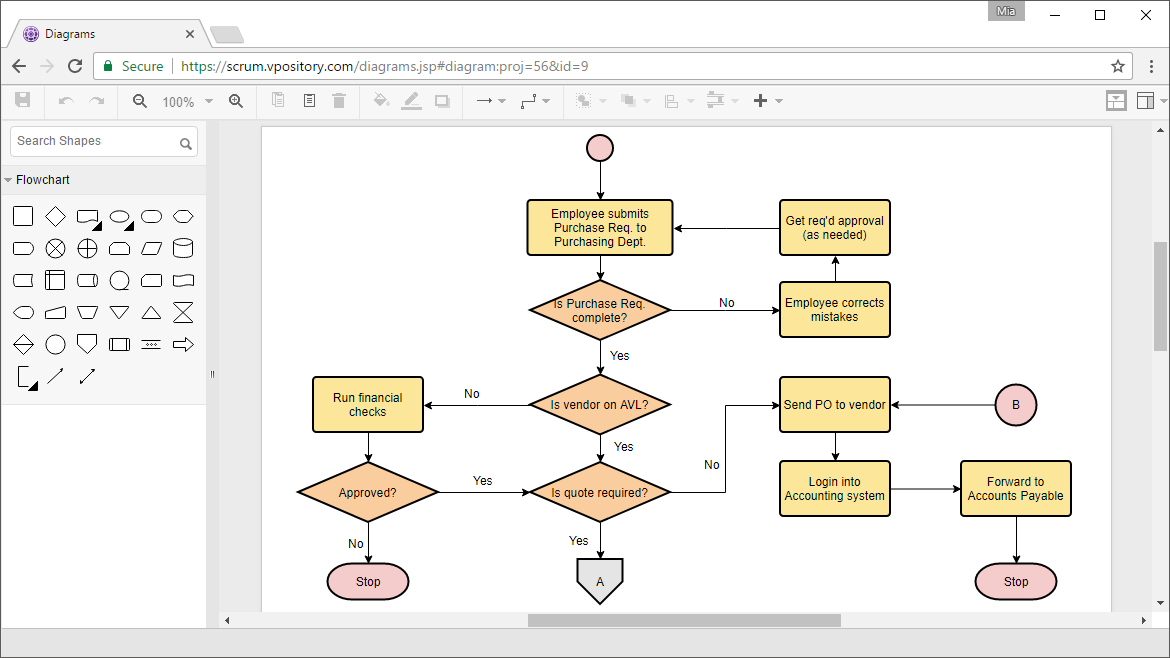Open the arrange to front/back dropdown
This screenshot has height=658, width=1170.
[x=635, y=101]
